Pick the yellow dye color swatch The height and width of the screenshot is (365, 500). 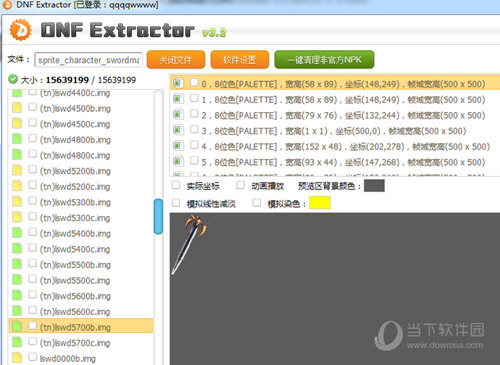click(x=320, y=203)
